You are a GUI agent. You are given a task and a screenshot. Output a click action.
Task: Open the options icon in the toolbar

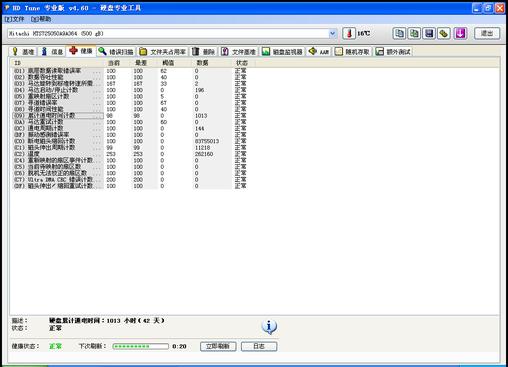pos(444,33)
